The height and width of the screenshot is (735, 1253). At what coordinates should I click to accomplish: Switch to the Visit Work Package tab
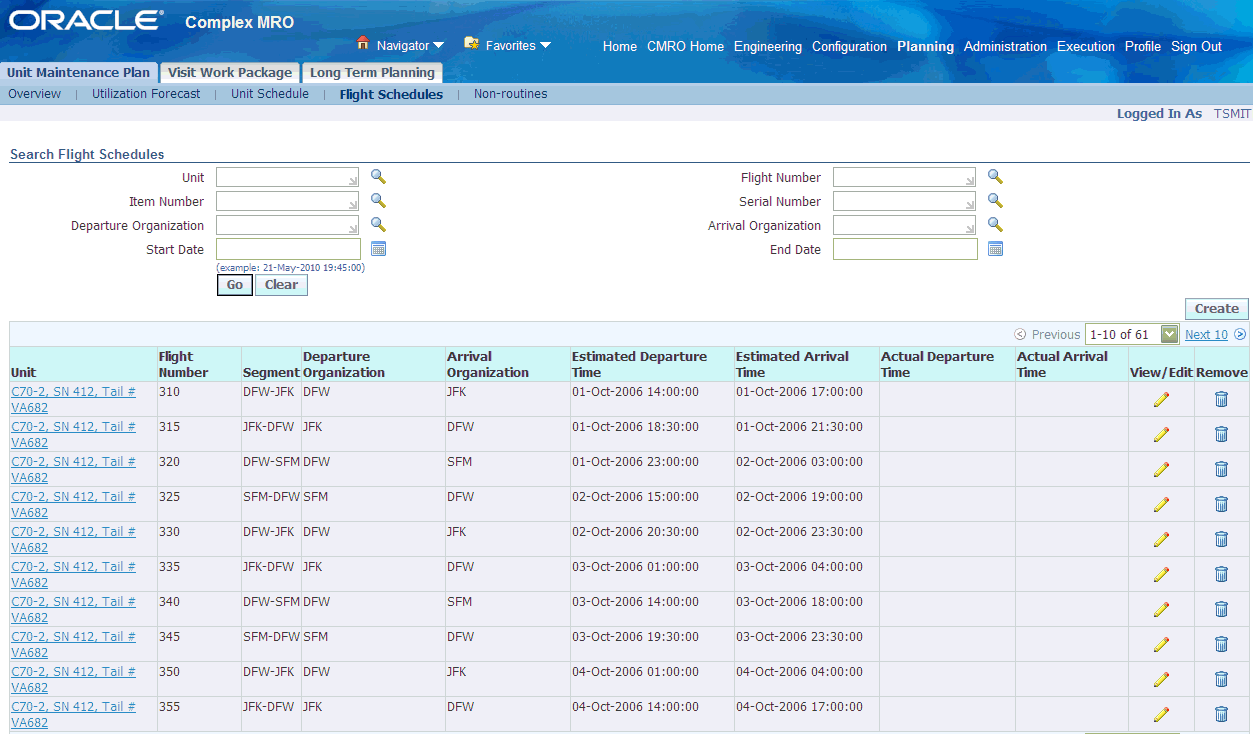click(230, 72)
